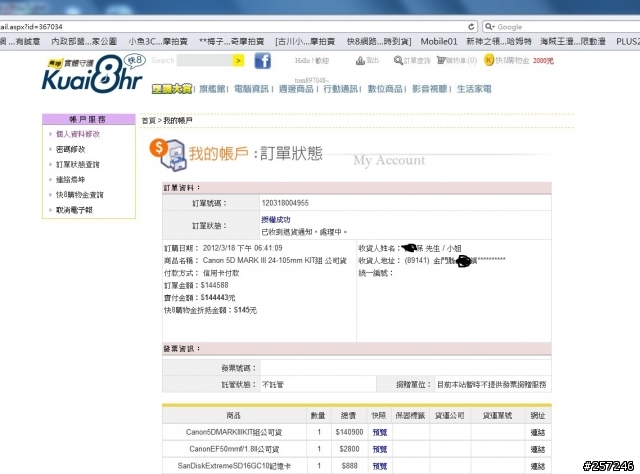
Task: Open 新神之領 bookmark in bookmarks bar
Action: [x=499, y=41]
